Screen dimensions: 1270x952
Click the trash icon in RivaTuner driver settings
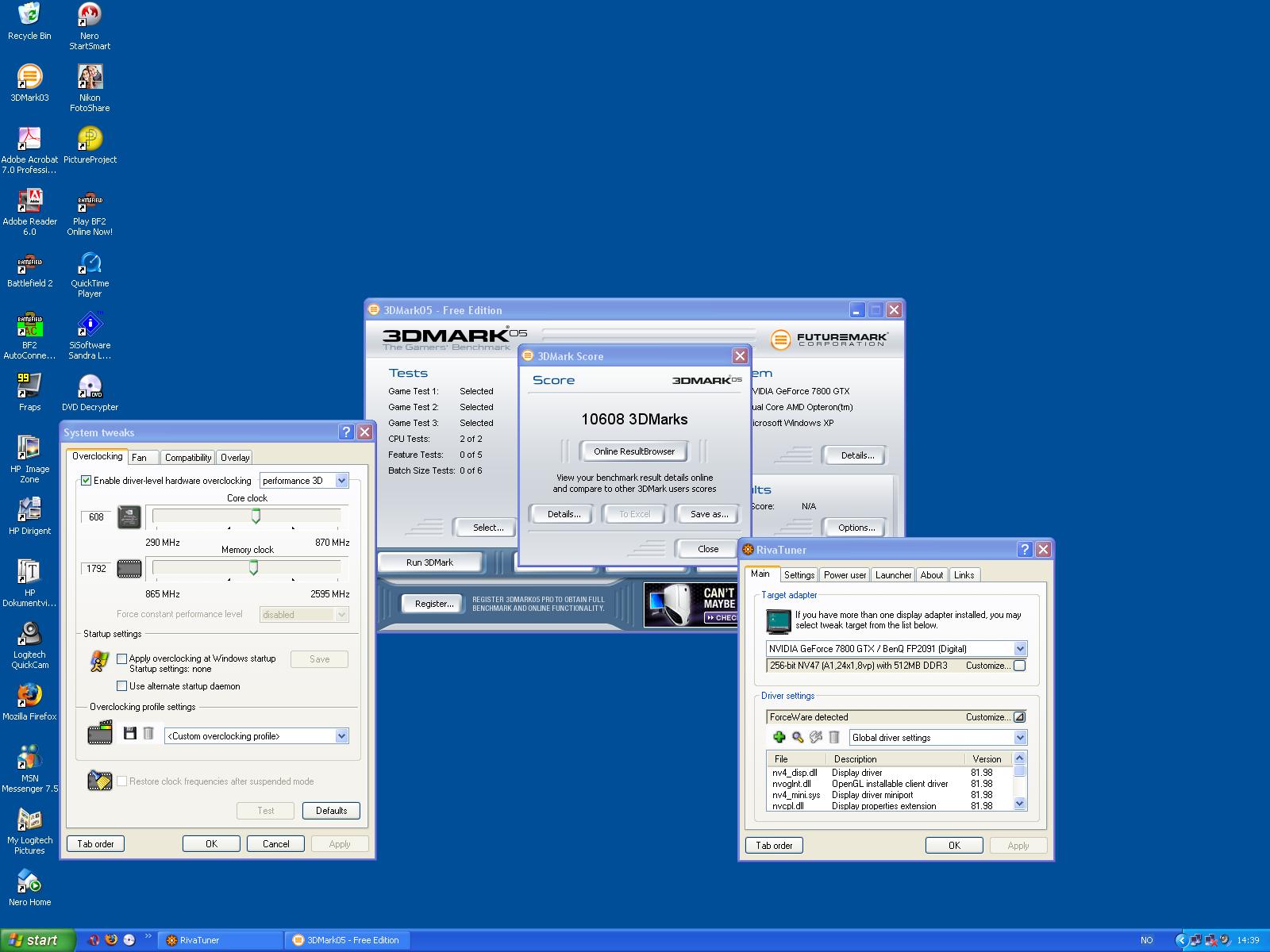coord(834,737)
